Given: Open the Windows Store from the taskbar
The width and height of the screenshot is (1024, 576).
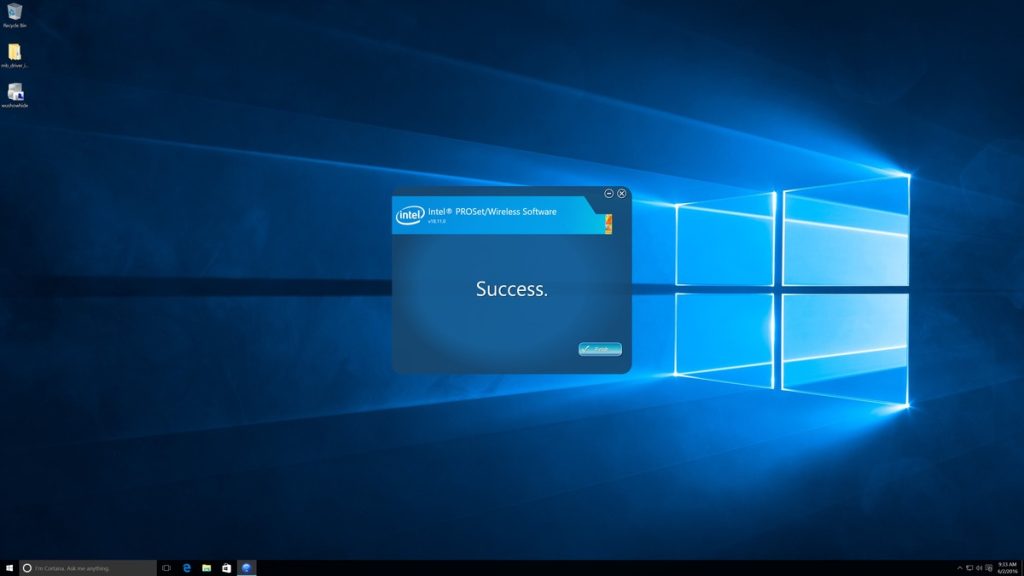Looking at the screenshot, I should [225, 566].
